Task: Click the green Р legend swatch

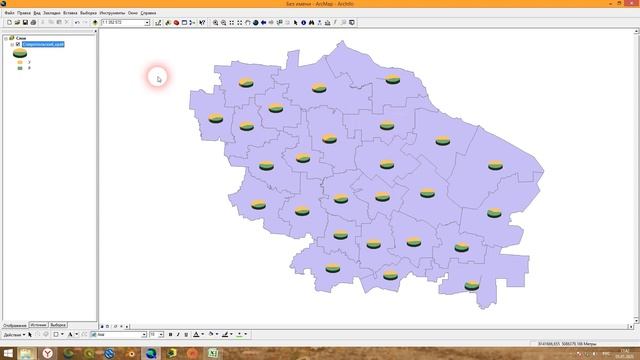Action: pos(20,68)
